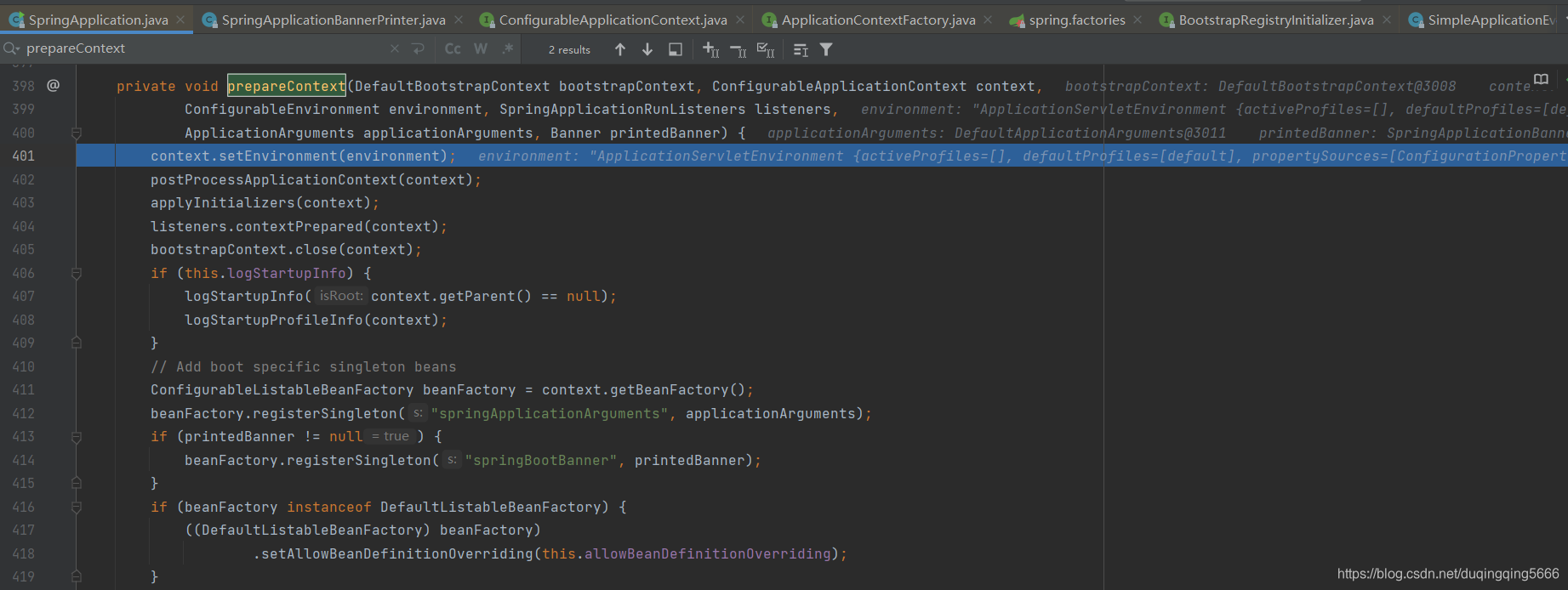Click fold end marker at line 415
Image resolution: width=1568 pixels, height=590 pixels.
click(x=77, y=483)
